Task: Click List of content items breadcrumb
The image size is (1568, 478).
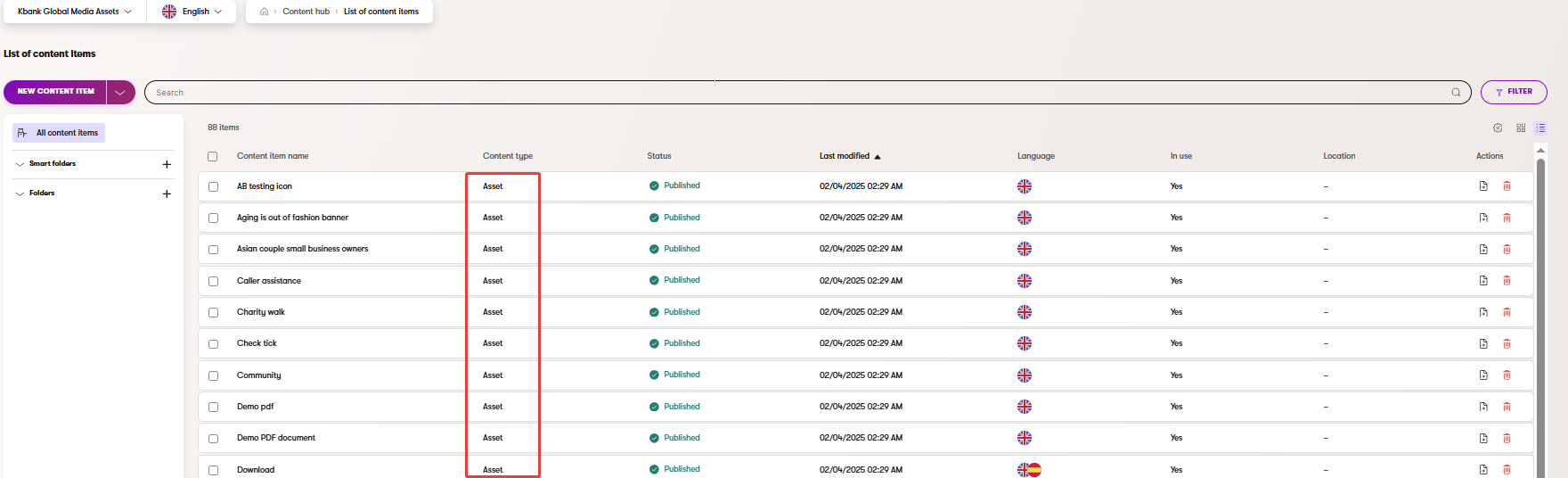Action: pos(381,12)
